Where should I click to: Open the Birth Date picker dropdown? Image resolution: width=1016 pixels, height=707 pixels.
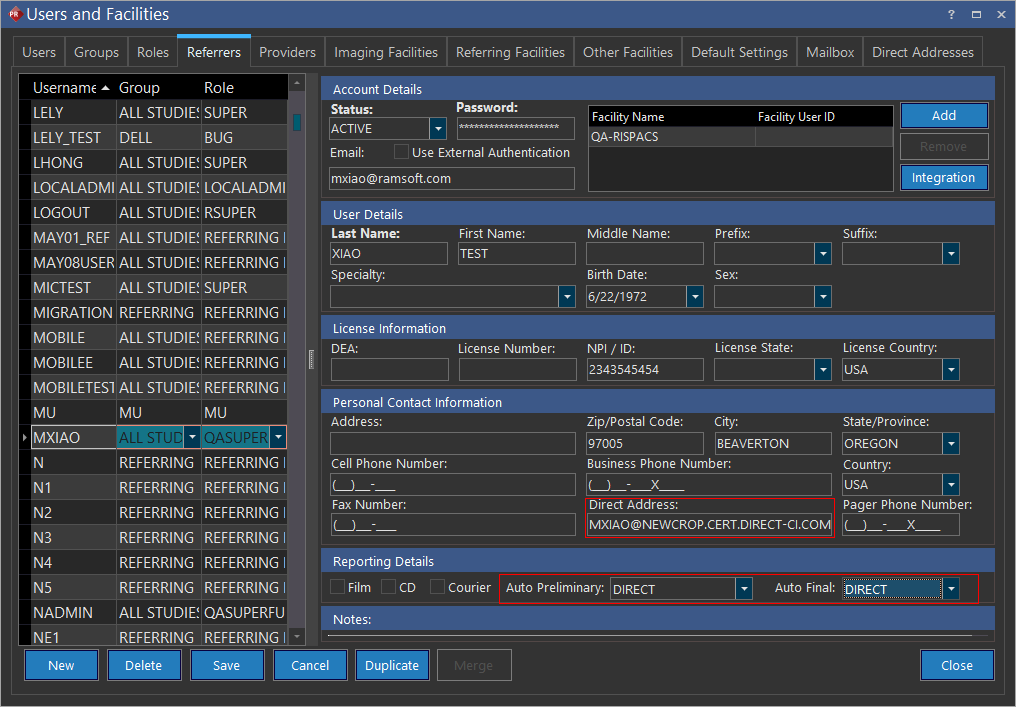[x=695, y=296]
